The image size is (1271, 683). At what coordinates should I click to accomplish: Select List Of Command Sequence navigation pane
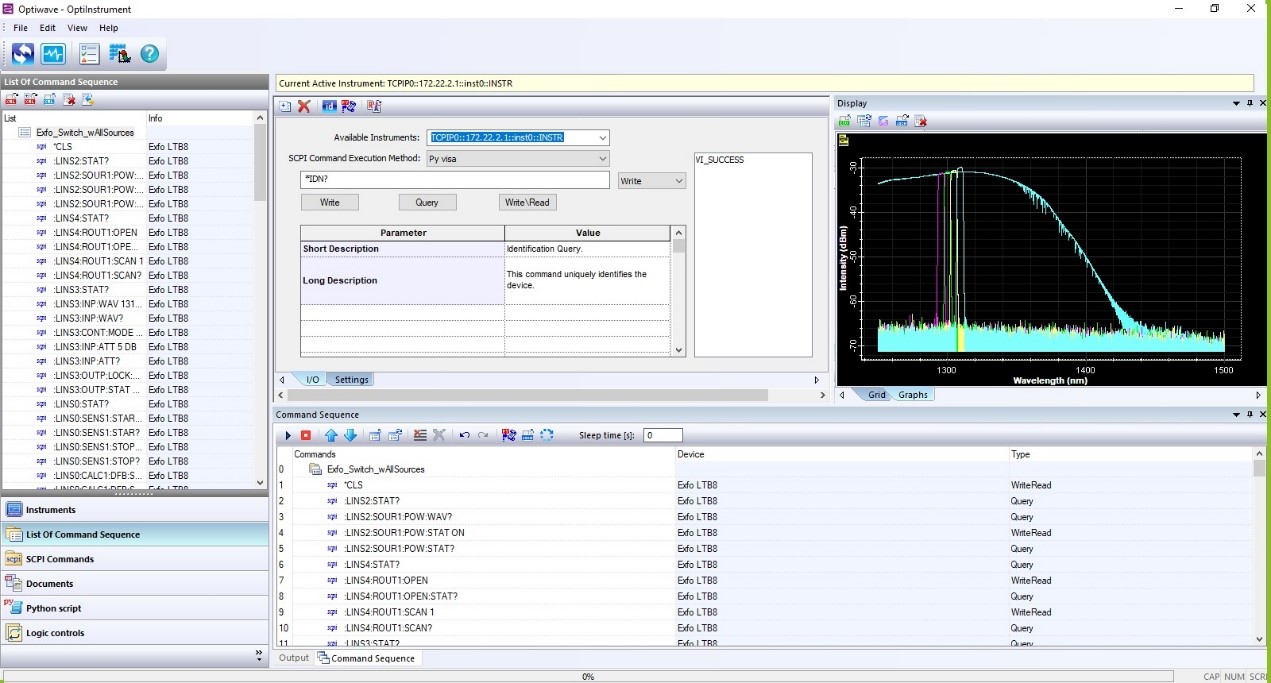coord(135,534)
